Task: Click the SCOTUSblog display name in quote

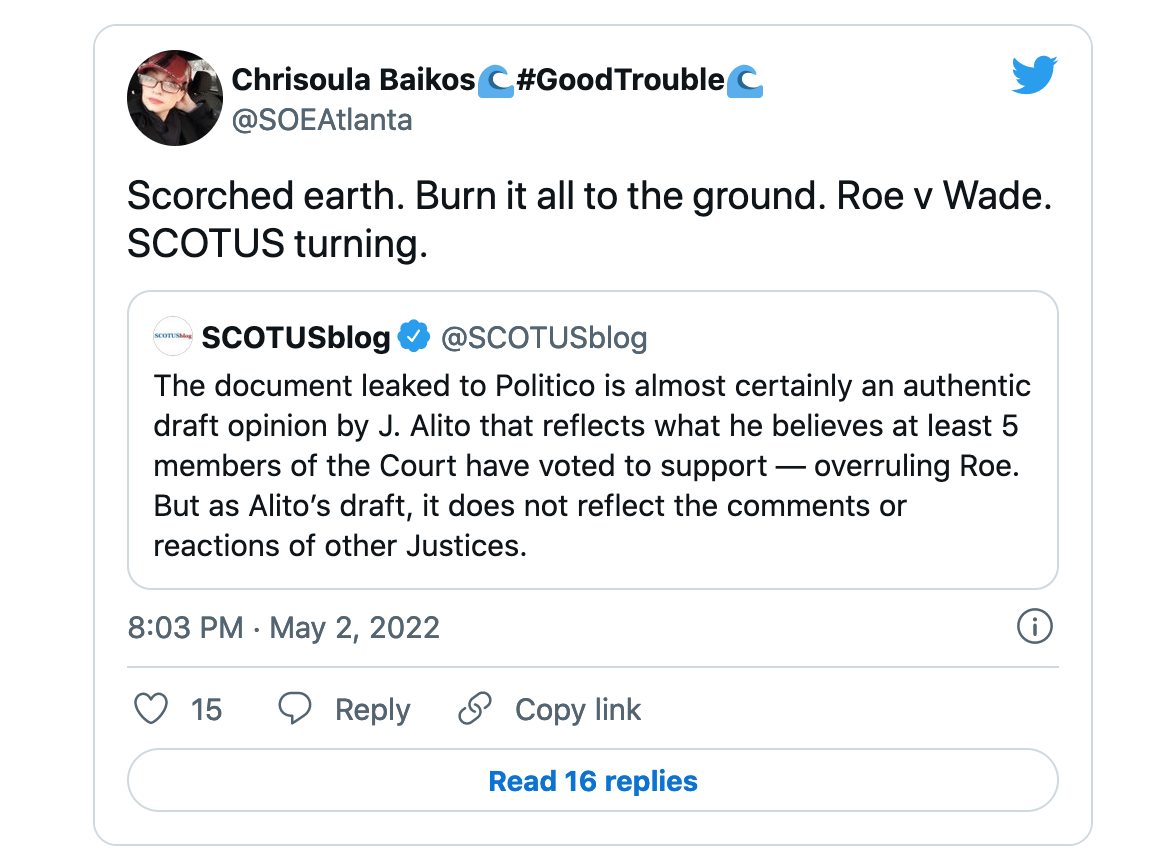Action: (x=296, y=337)
